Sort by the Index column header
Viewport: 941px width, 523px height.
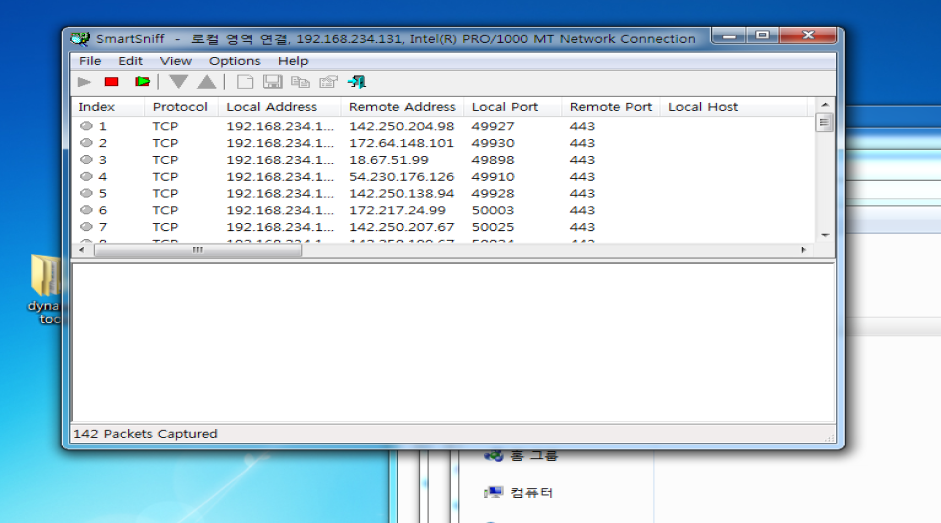(x=108, y=107)
